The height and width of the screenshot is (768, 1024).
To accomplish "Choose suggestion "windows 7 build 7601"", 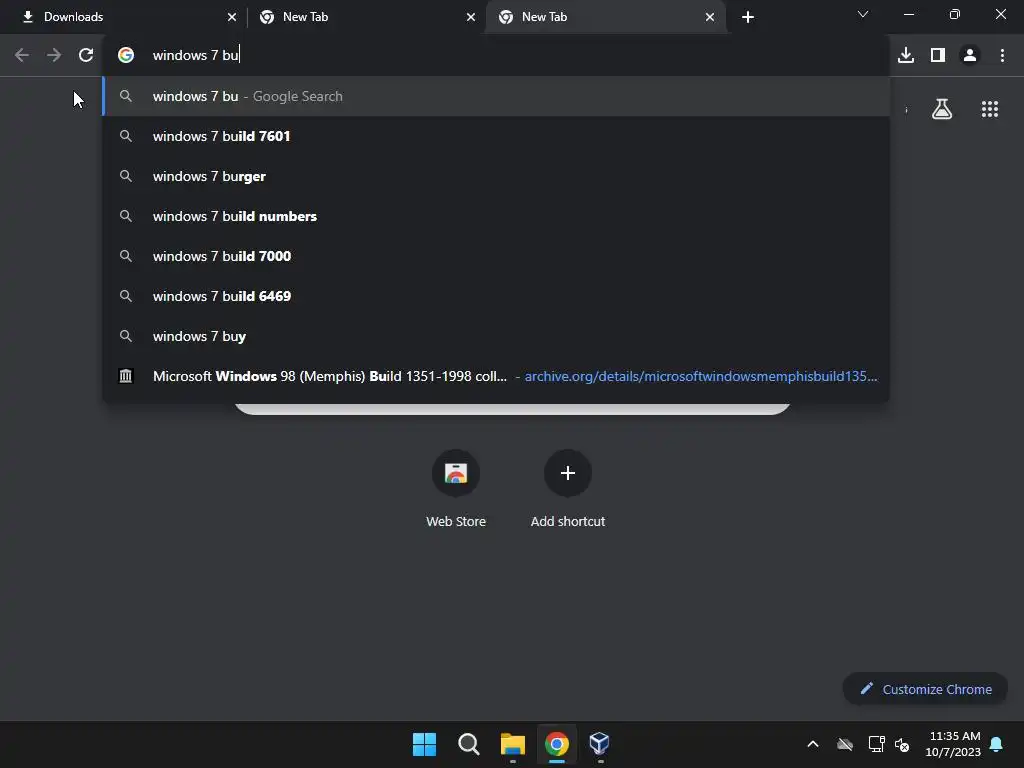I will 496,136.
